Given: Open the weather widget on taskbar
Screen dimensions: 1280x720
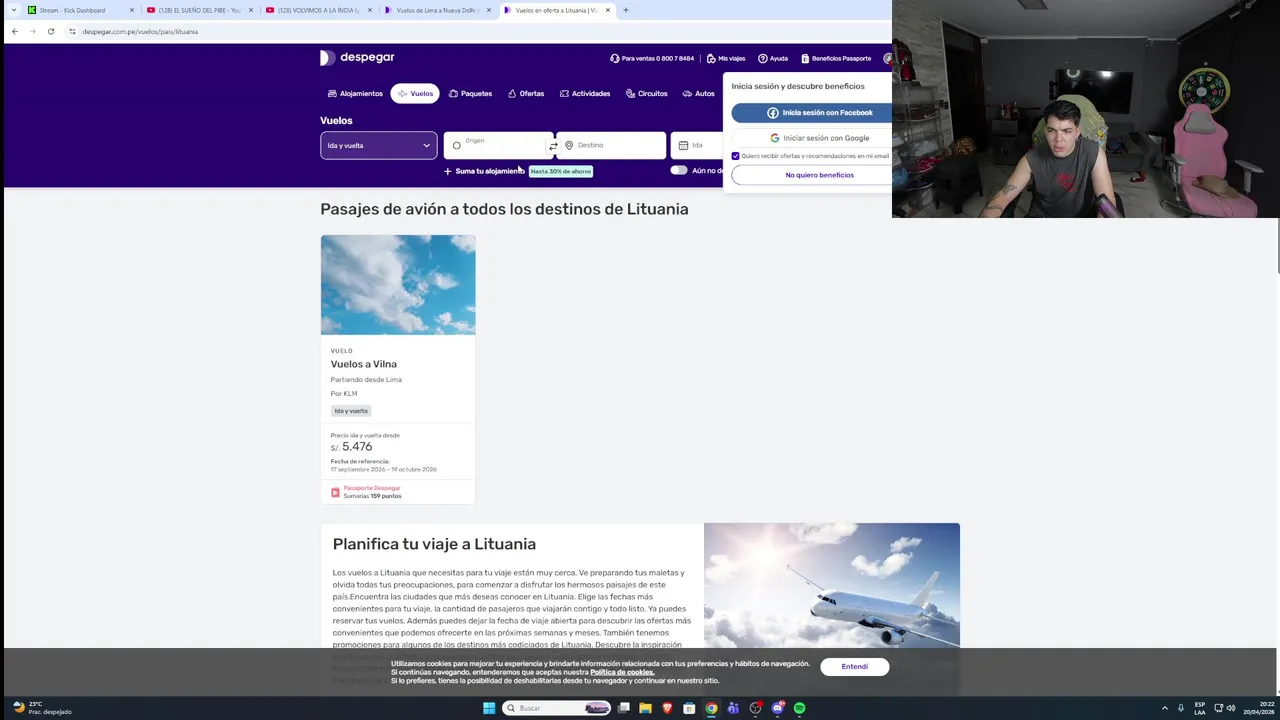Looking at the screenshot, I should (x=42, y=708).
